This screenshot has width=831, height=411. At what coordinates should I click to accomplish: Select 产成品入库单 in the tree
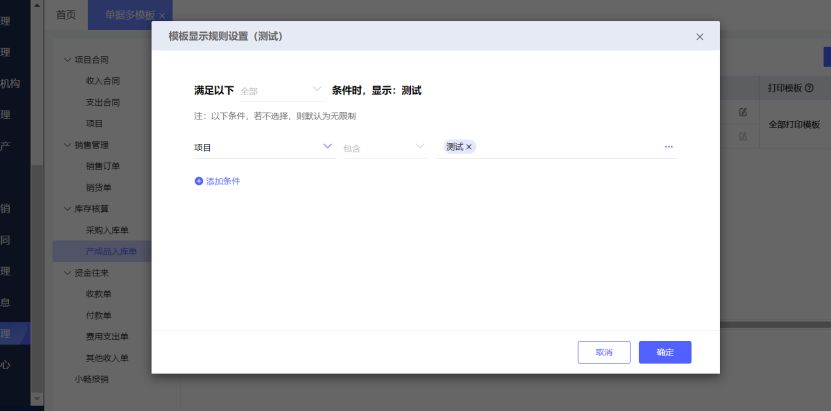pos(110,251)
